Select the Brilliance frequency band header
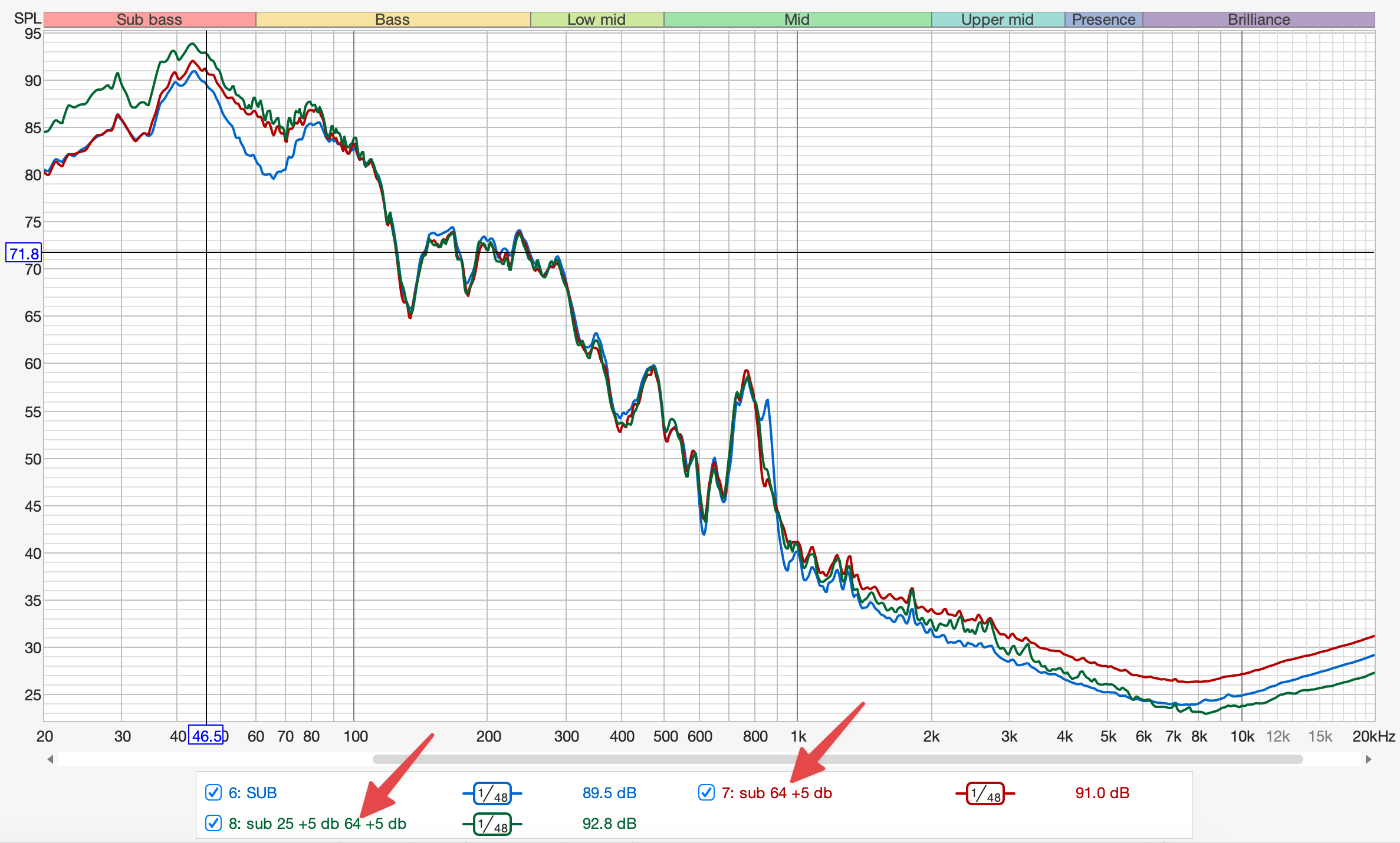Viewport: 1400px width, 843px height. 1258,19
